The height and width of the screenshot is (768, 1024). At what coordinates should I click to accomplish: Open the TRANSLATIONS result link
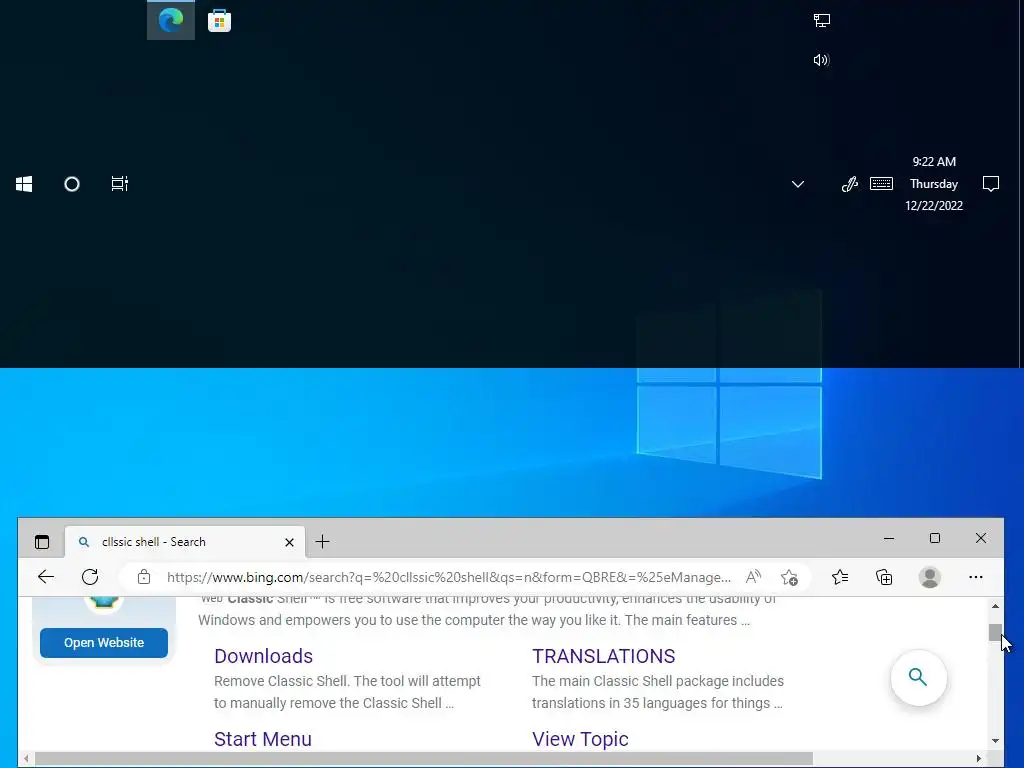603,656
